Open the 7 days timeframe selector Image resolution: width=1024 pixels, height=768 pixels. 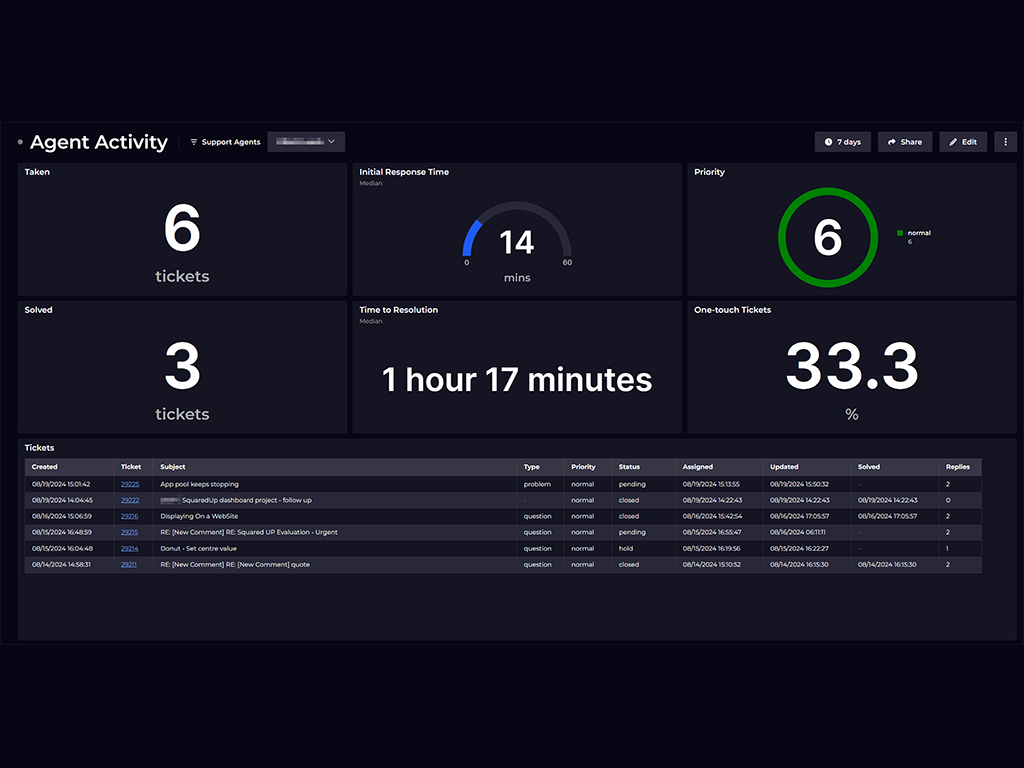842,142
